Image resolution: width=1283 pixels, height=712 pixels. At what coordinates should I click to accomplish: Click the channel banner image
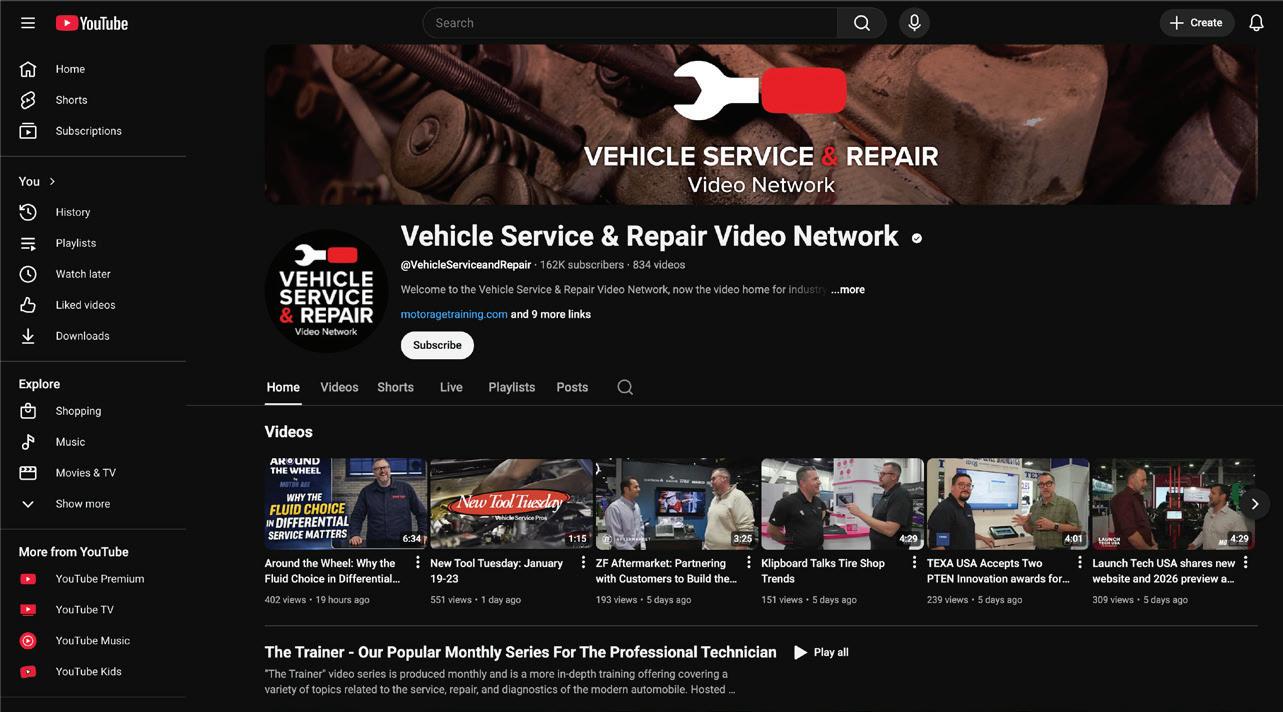coord(761,124)
